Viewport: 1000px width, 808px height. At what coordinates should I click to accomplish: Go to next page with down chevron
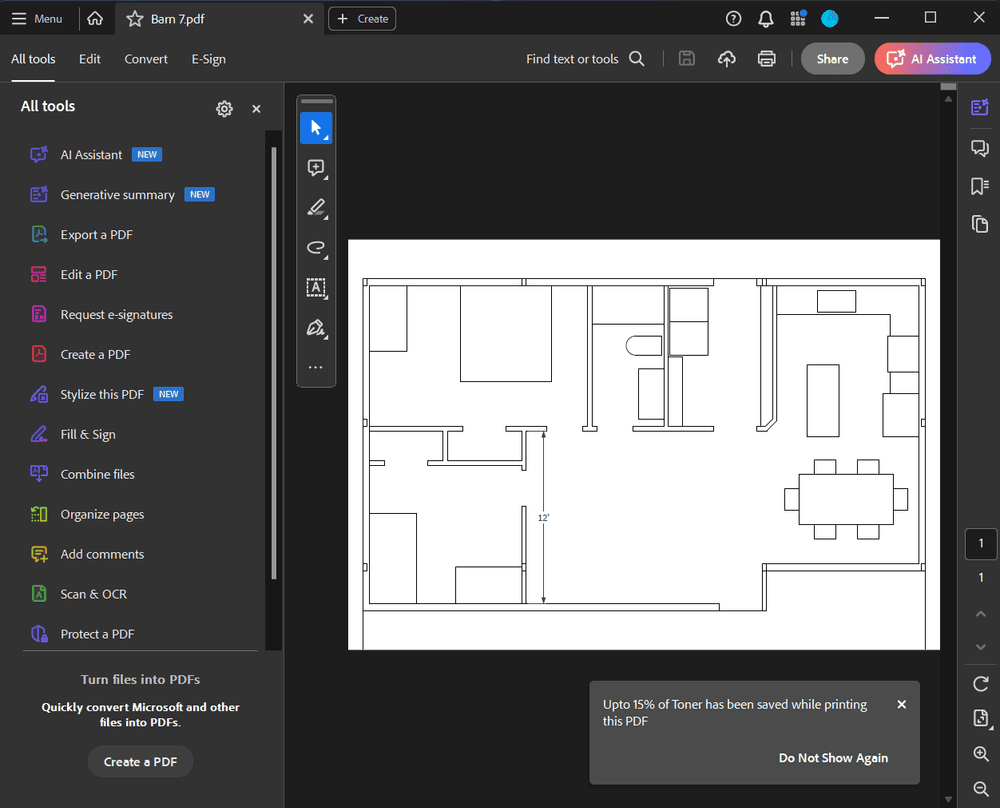[980, 647]
